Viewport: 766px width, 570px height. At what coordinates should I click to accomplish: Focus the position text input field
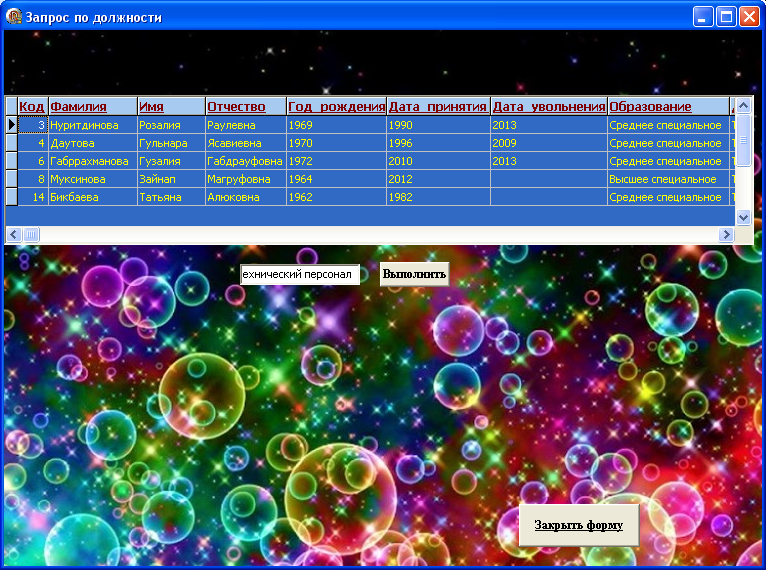coord(300,274)
